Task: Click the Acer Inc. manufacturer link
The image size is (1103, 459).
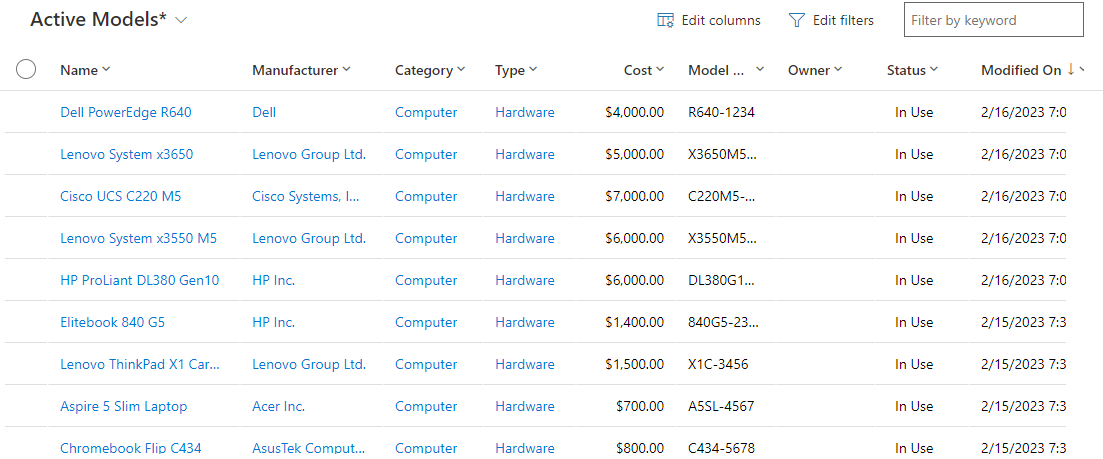Action: point(279,406)
